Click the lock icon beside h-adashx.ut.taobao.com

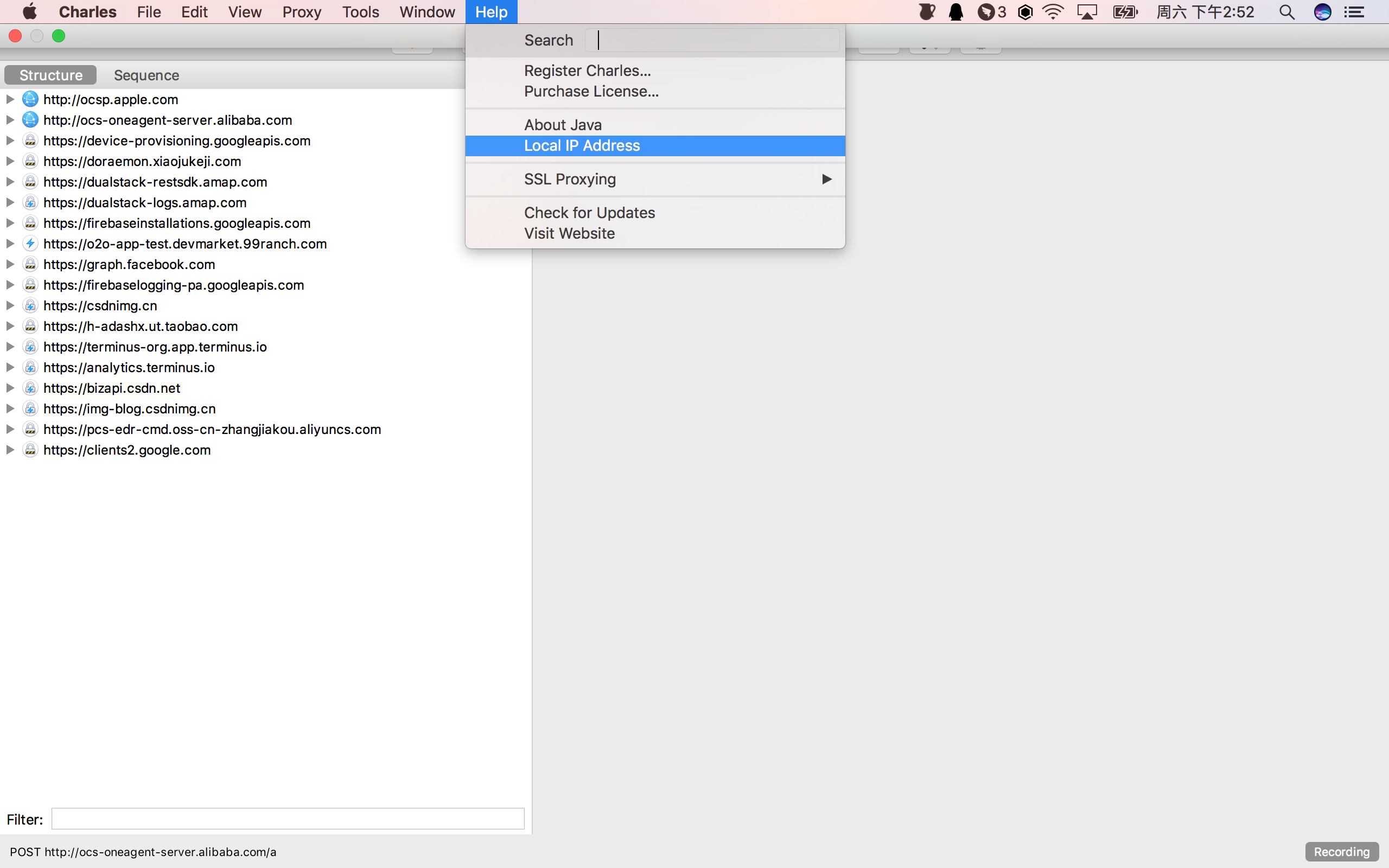[30, 326]
